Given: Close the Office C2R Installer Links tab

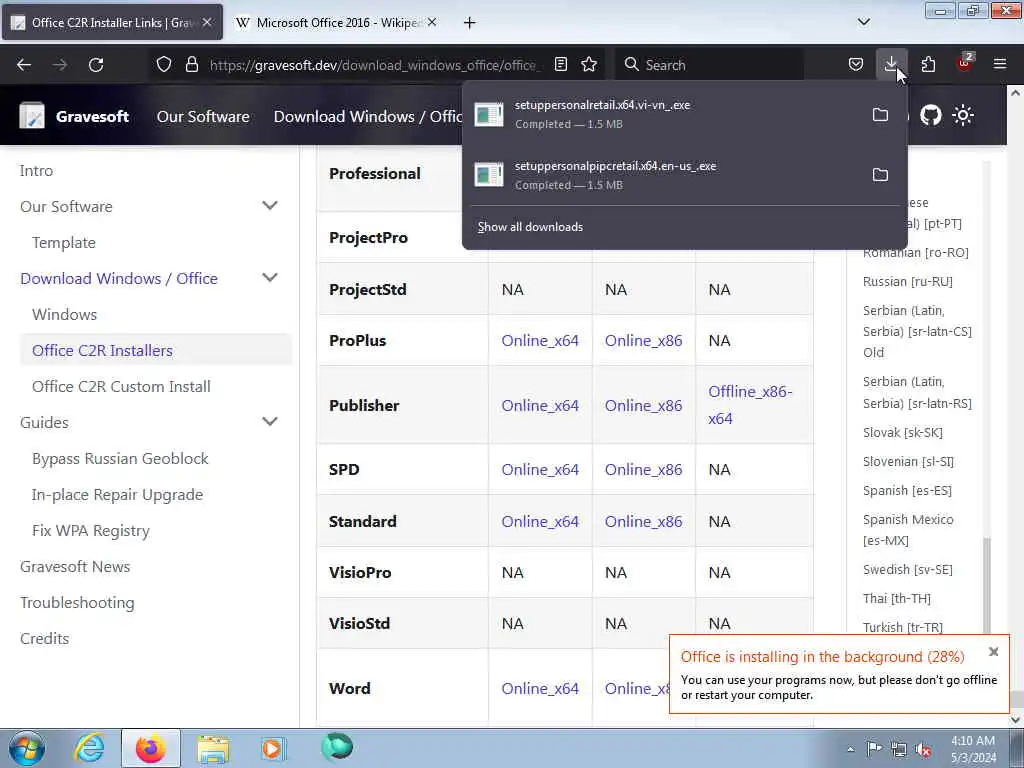Looking at the screenshot, I should [207, 23].
